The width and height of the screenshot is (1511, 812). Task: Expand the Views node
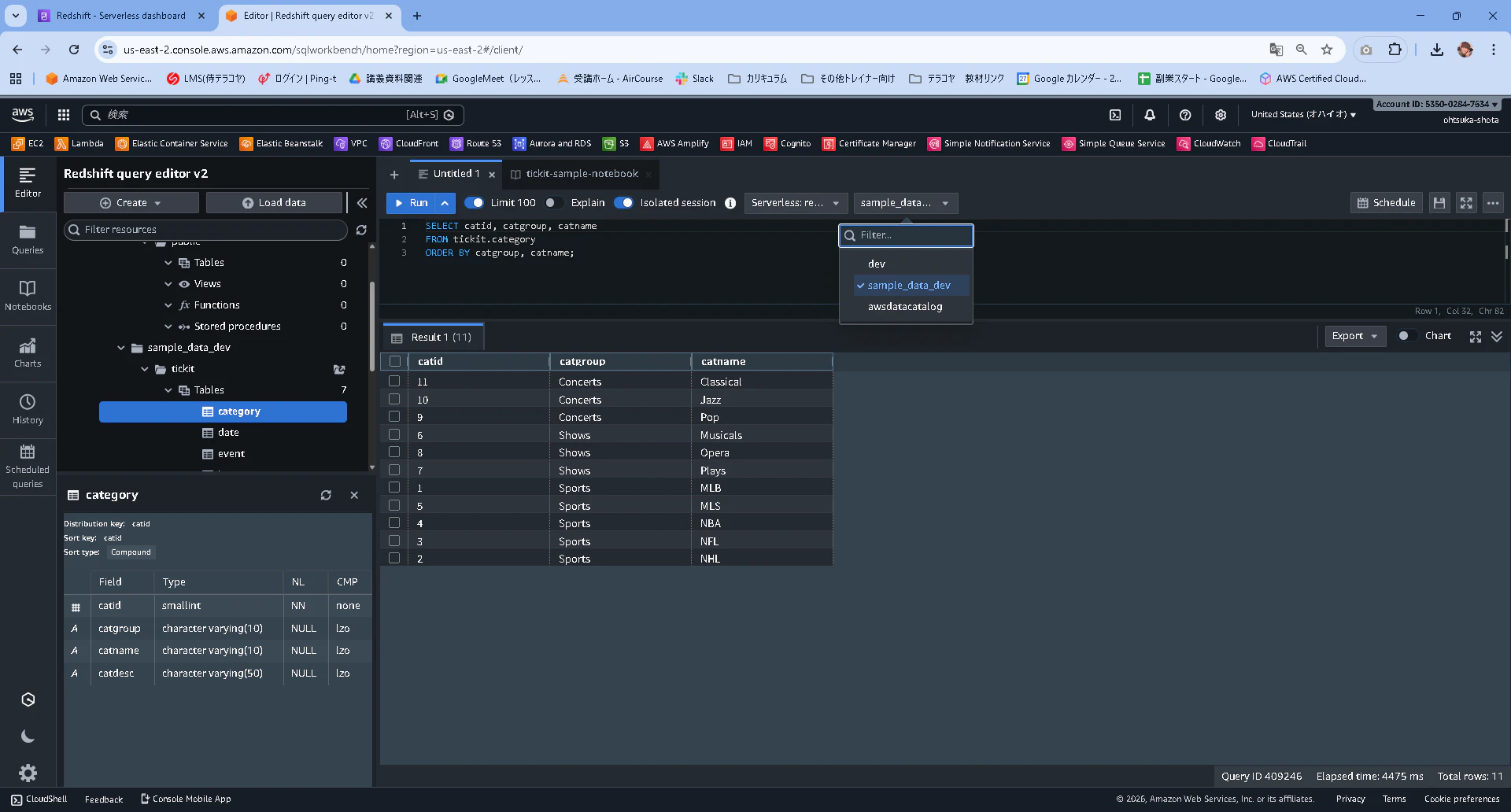[x=168, y=284]
